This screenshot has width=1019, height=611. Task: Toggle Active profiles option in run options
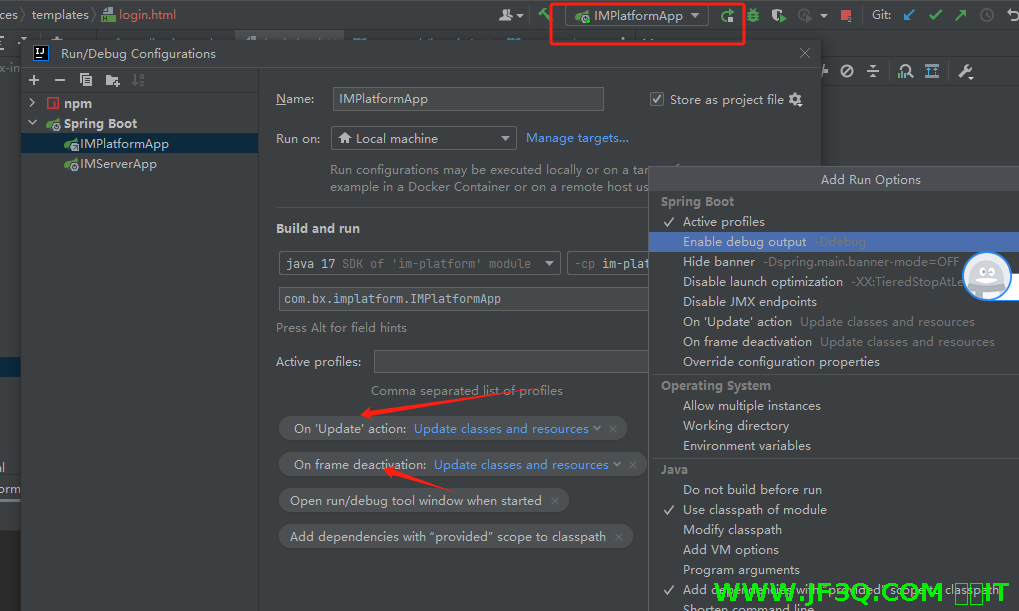[x=723, y=222]
